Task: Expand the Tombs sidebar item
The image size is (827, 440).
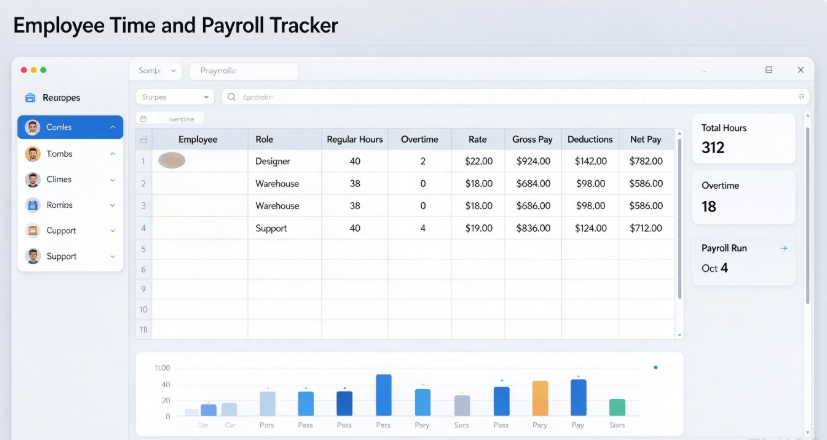Action: click(112, 154)
